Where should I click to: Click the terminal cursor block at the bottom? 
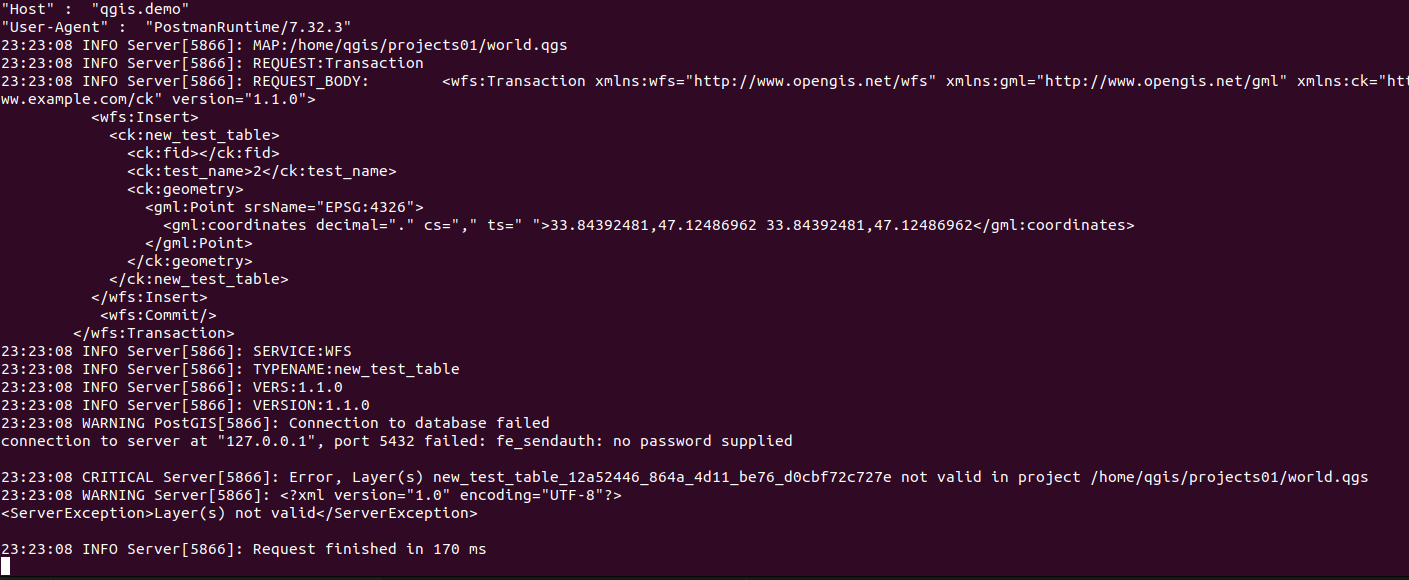(5, 567)
